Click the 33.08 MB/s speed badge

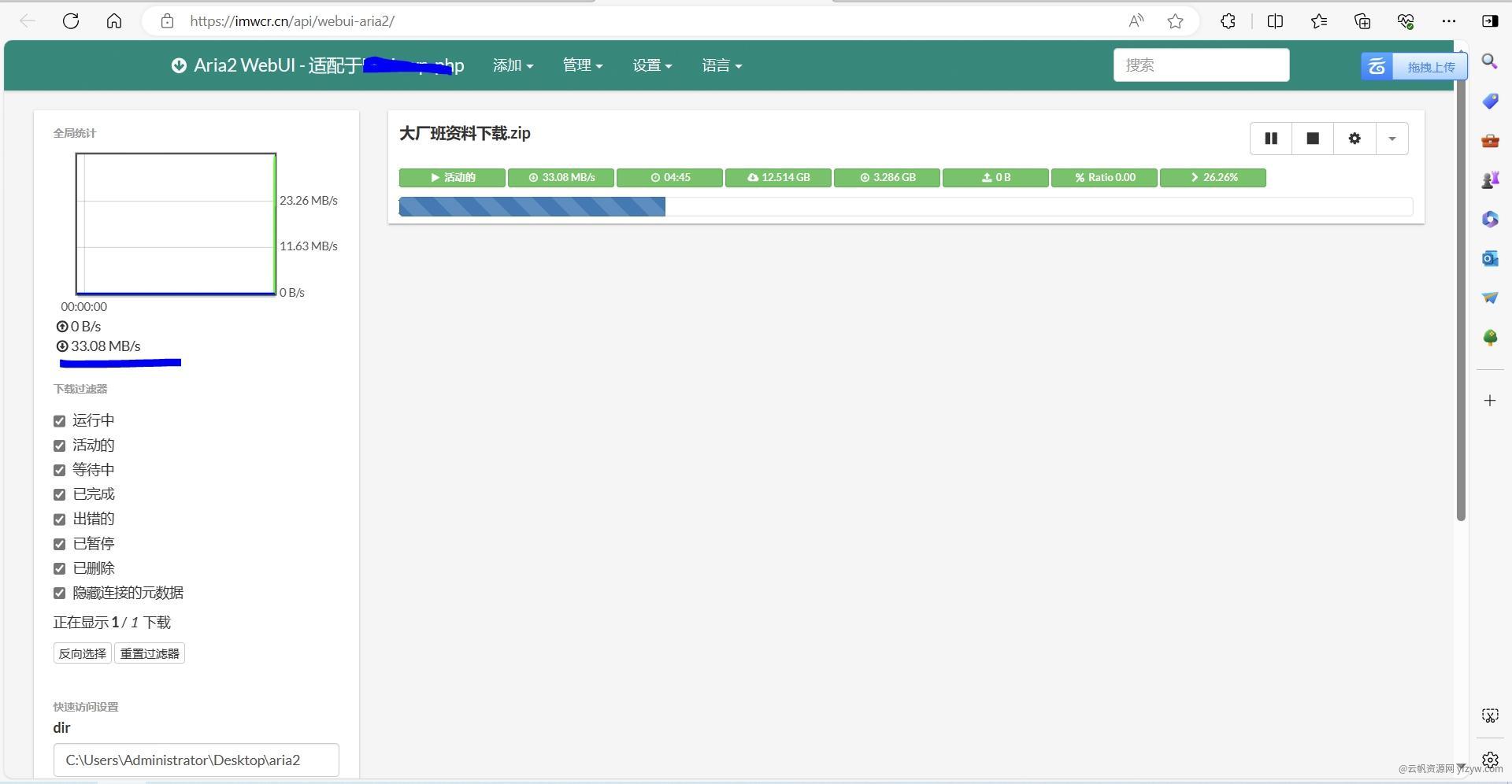point(561,178)
